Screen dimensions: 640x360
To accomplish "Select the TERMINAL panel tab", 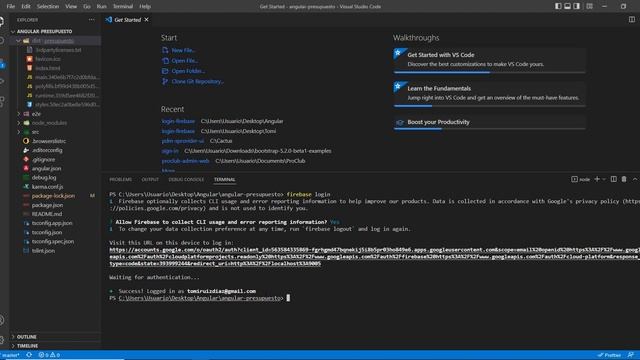I will click(224, 180).
